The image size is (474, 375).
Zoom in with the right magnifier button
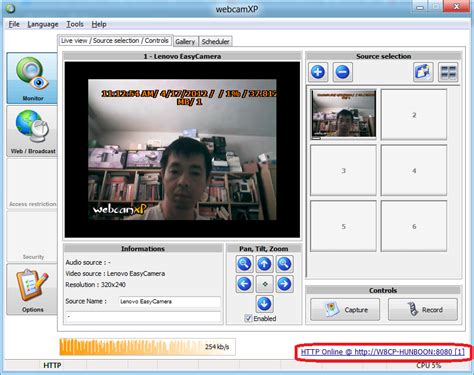[x=284, y=264]
